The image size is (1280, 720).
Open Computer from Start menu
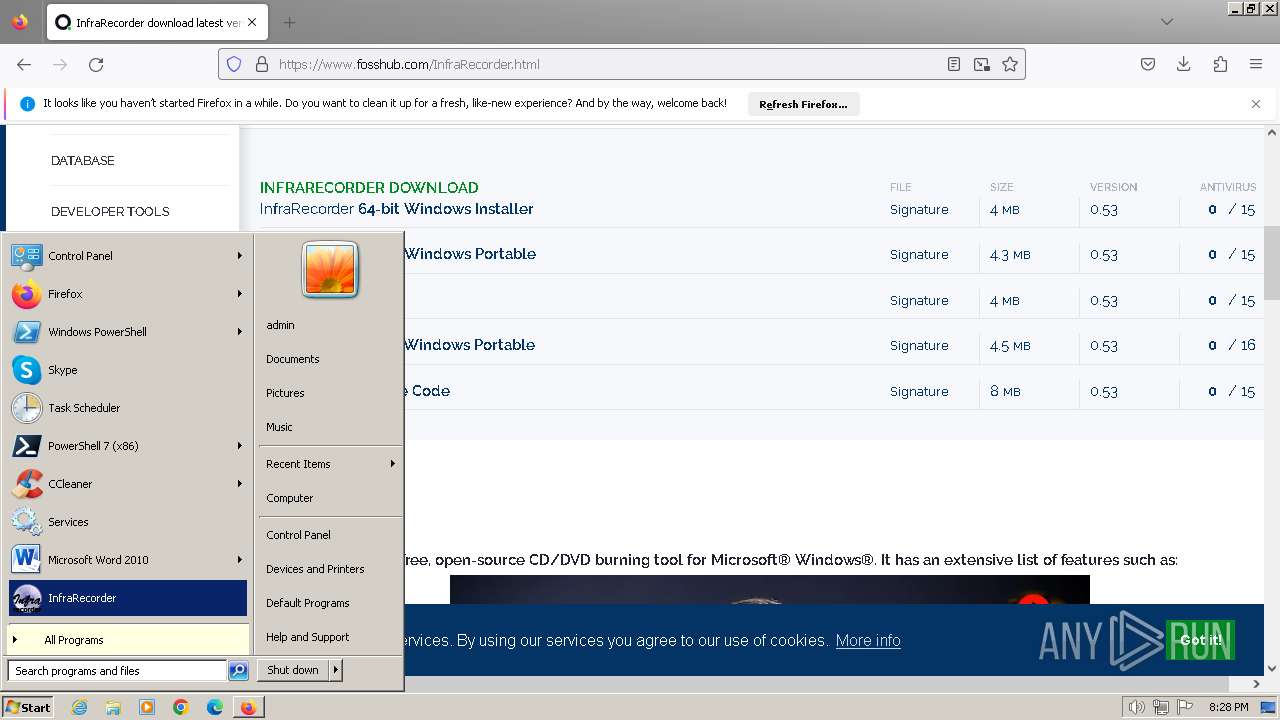330,498
